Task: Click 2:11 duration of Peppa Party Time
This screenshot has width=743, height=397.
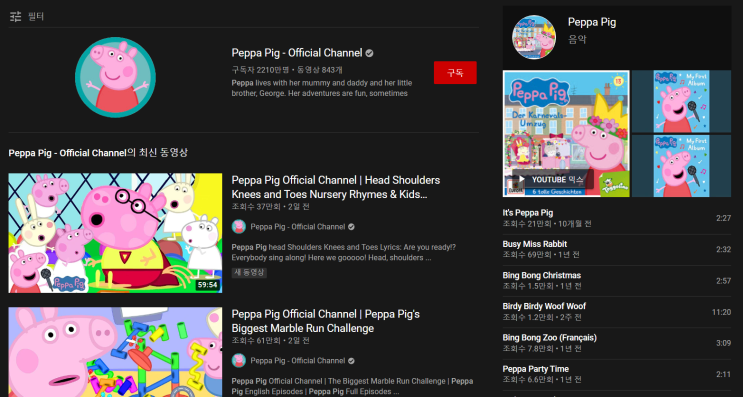Action: [723, 374]
